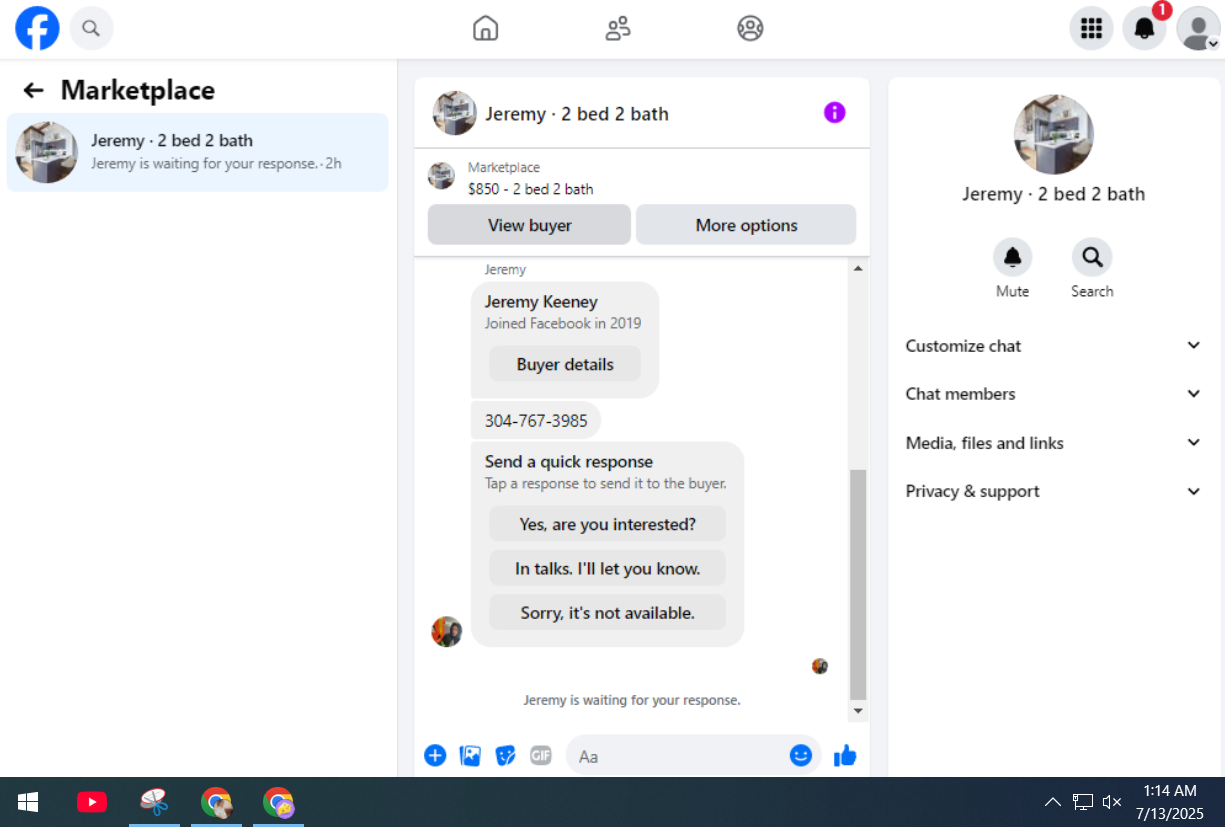
Task: Expand the Chat members section
Action: (1053, 394)
